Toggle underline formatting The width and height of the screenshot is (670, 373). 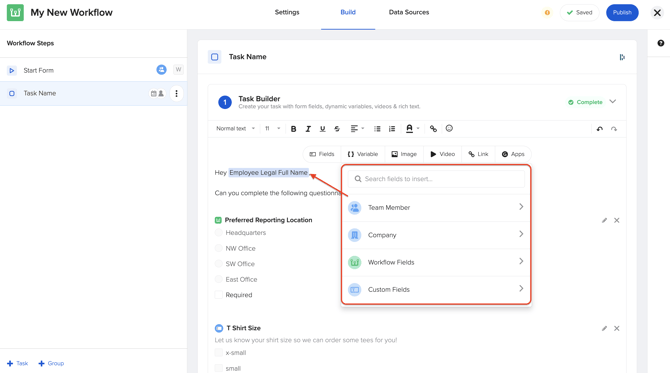tap(323, 129)
